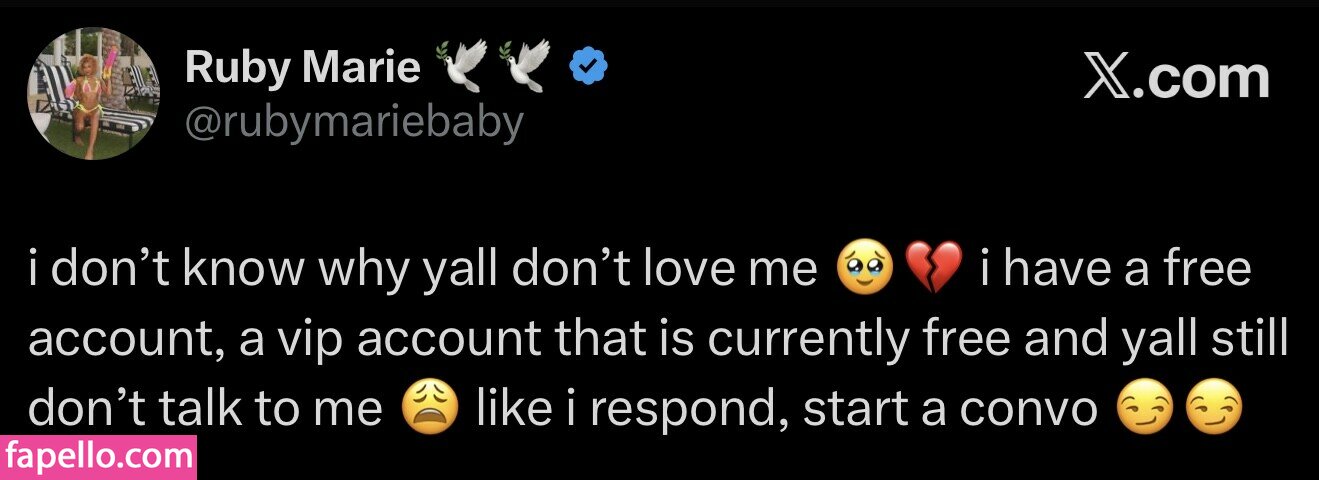Click the second dove emoji beside the badge
Viewport: 1319px width, 480px height.
pyautogui.click(x=526, y=68)
